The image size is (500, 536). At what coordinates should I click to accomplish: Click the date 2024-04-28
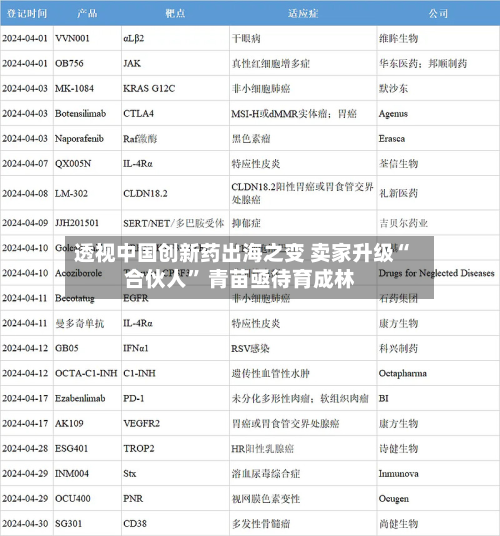(25, 448)
